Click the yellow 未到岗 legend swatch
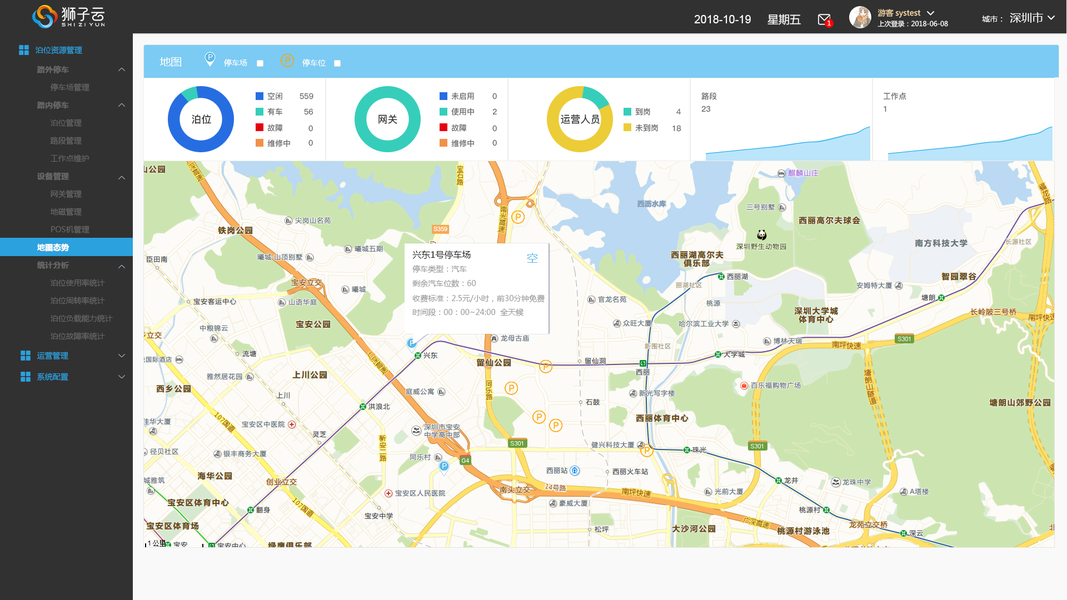 (x=627, y=127)
